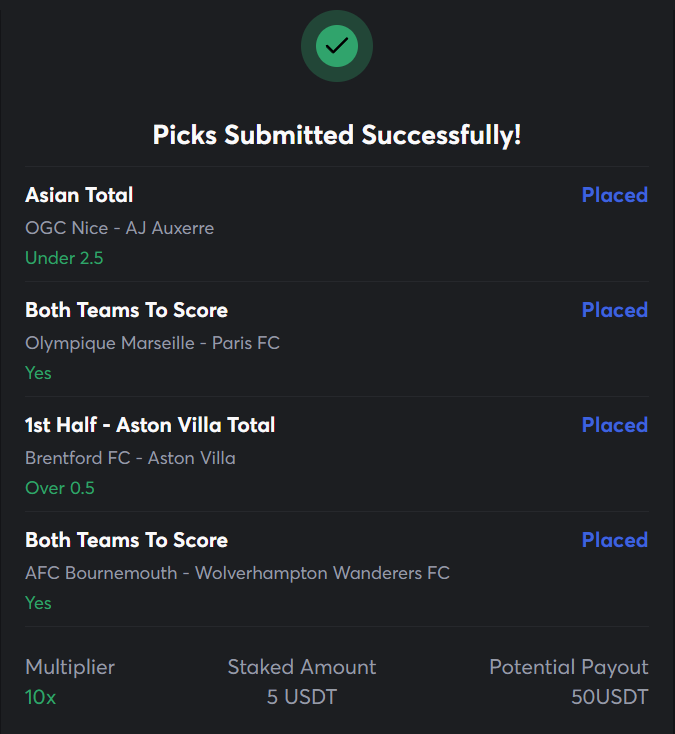Open 1st Half - Aston Villa Total pick
Image resolution: width=675 pixels, height=734 pixels.
[x=150, y=425]
